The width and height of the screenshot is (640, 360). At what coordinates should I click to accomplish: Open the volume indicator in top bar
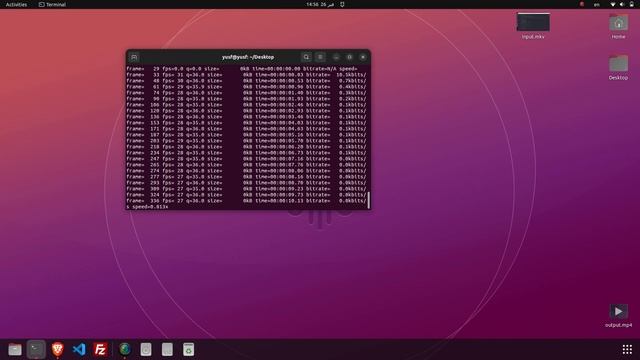pos(622,4)
